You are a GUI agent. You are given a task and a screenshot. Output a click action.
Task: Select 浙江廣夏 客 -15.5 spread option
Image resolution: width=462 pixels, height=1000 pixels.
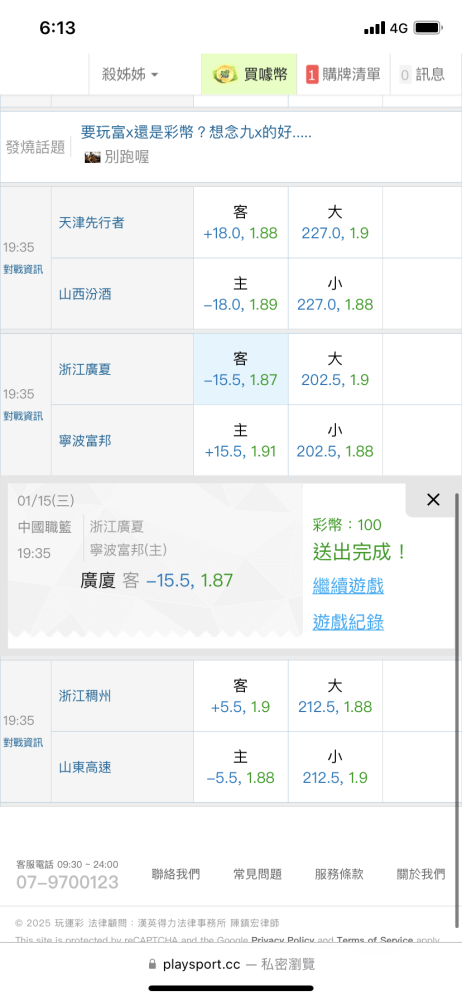pyautogui.click(x=241, y=369)
